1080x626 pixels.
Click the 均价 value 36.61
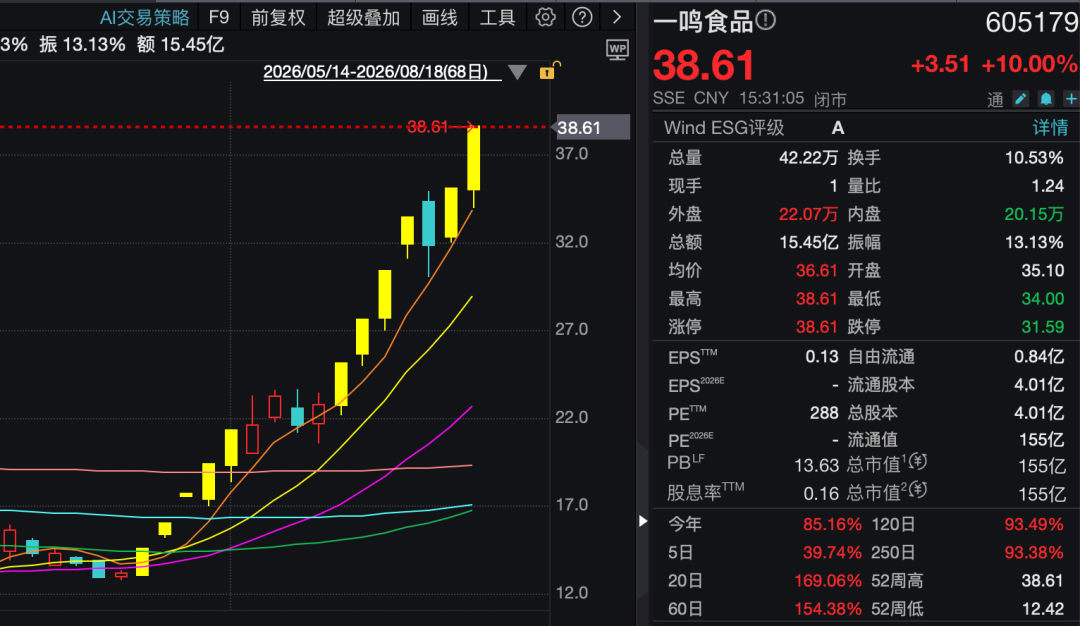816,271
